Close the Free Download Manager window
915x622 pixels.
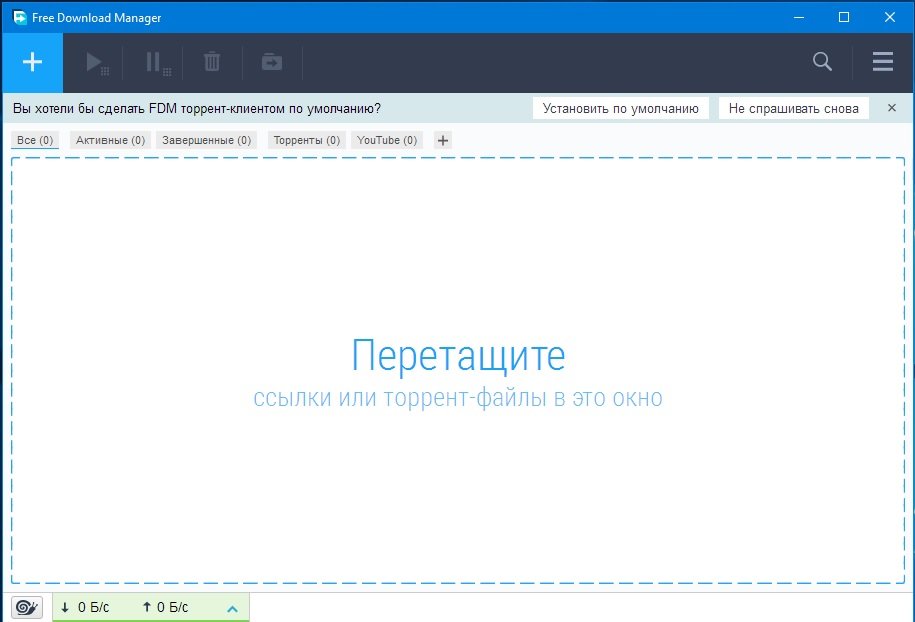coord(890,18)
